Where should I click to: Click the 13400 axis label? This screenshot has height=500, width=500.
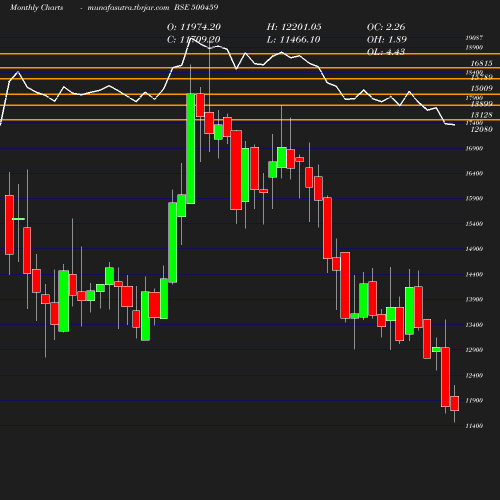(x=474, y=325)
